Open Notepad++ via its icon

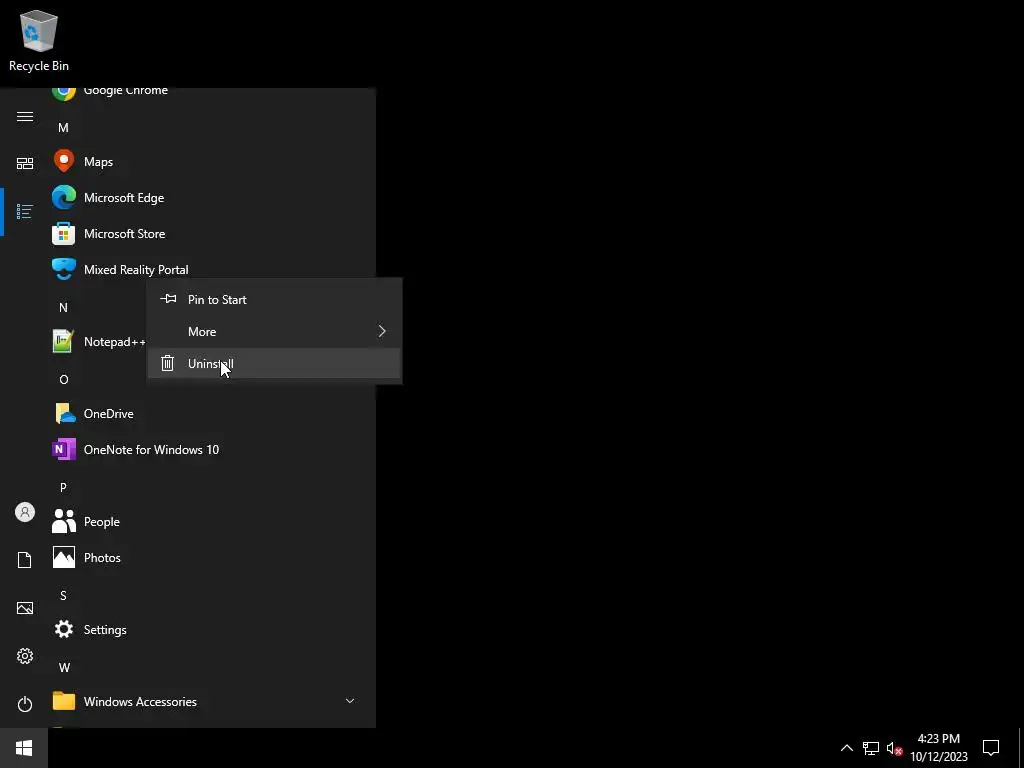[63, 341]
